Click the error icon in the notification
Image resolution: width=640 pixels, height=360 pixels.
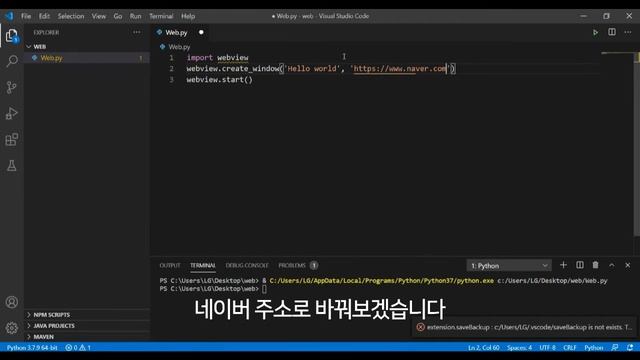(x=420, y=327)
